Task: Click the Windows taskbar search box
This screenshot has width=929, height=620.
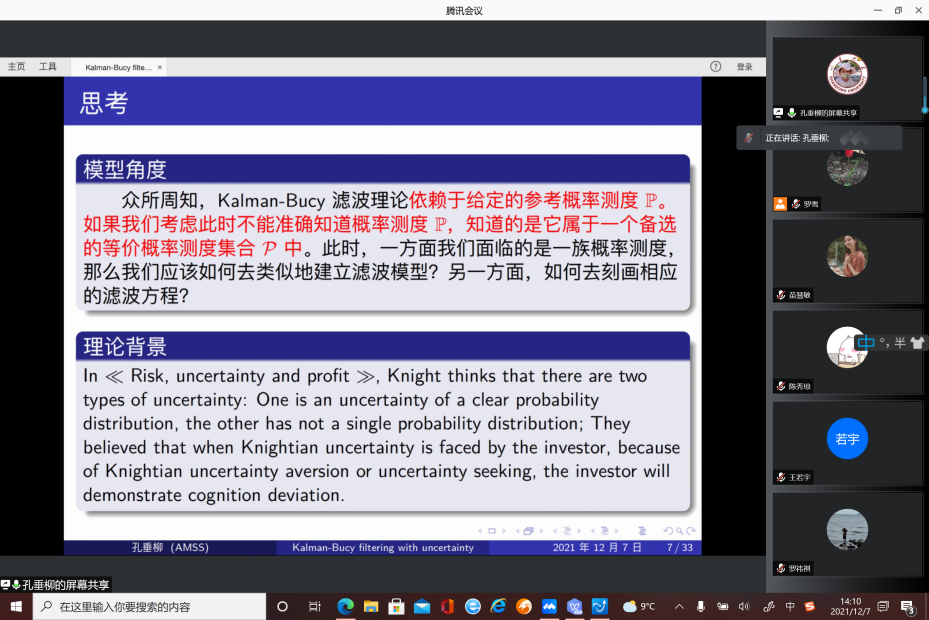Action: point(150,606)
